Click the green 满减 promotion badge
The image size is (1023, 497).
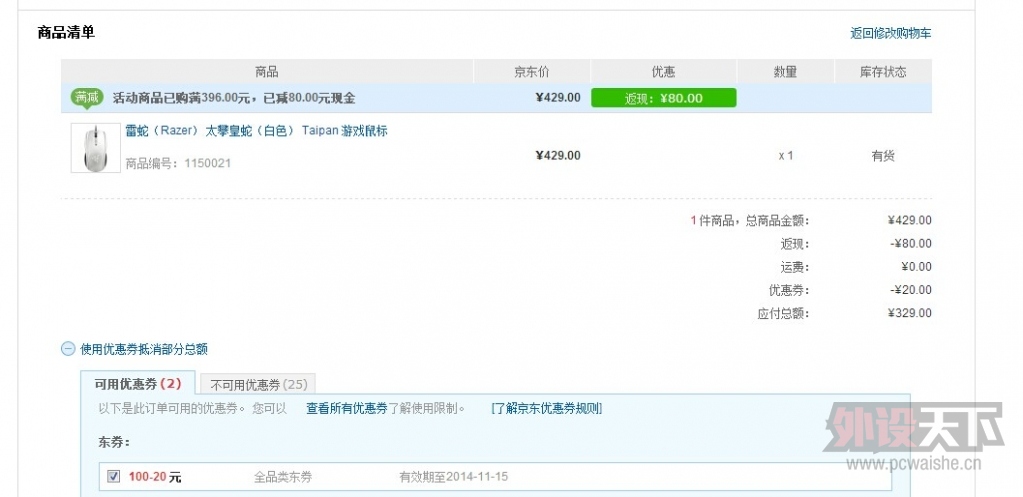(87, 98)
